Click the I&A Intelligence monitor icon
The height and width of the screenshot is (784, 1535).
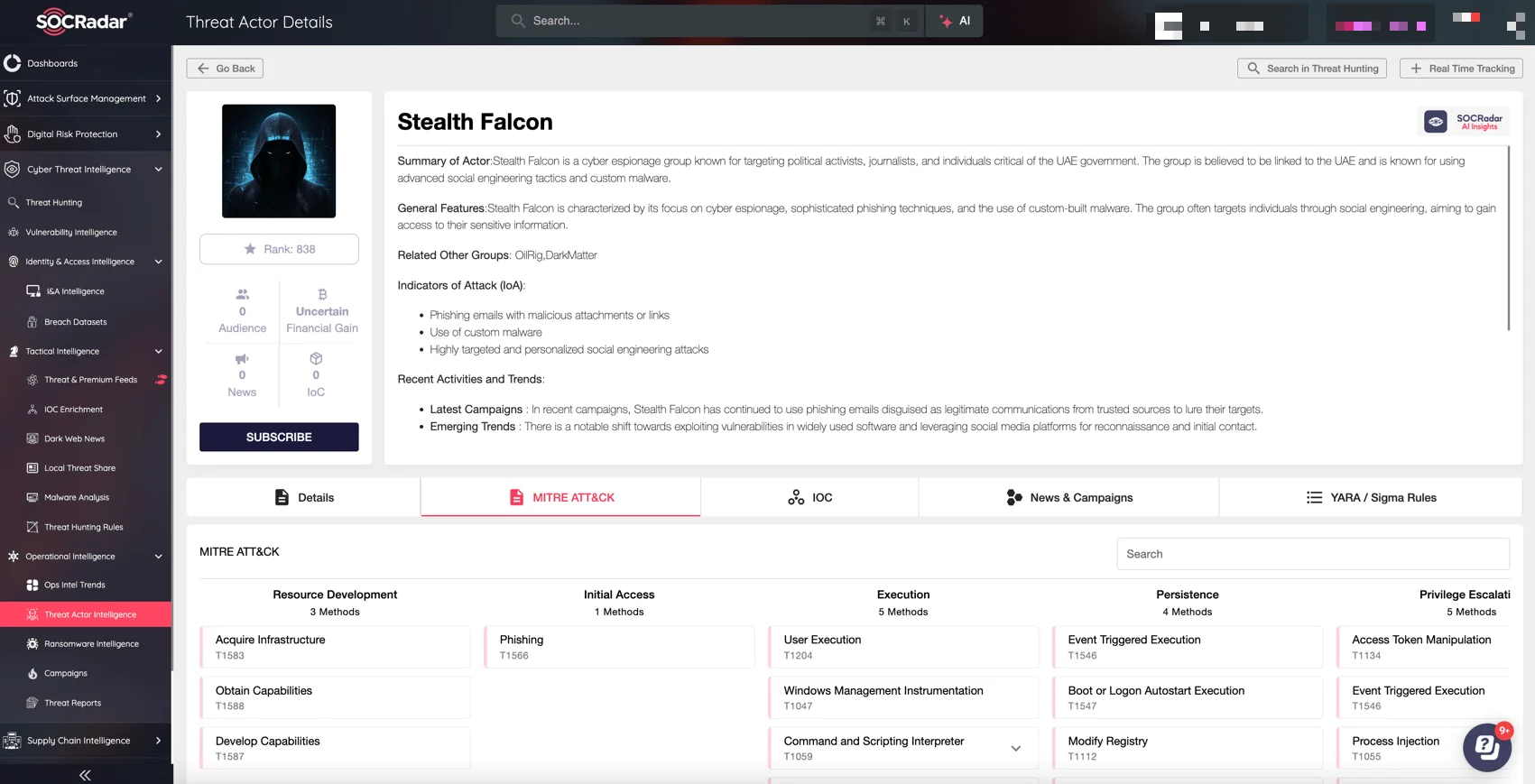pyautogui.click(x=33, y=291)
